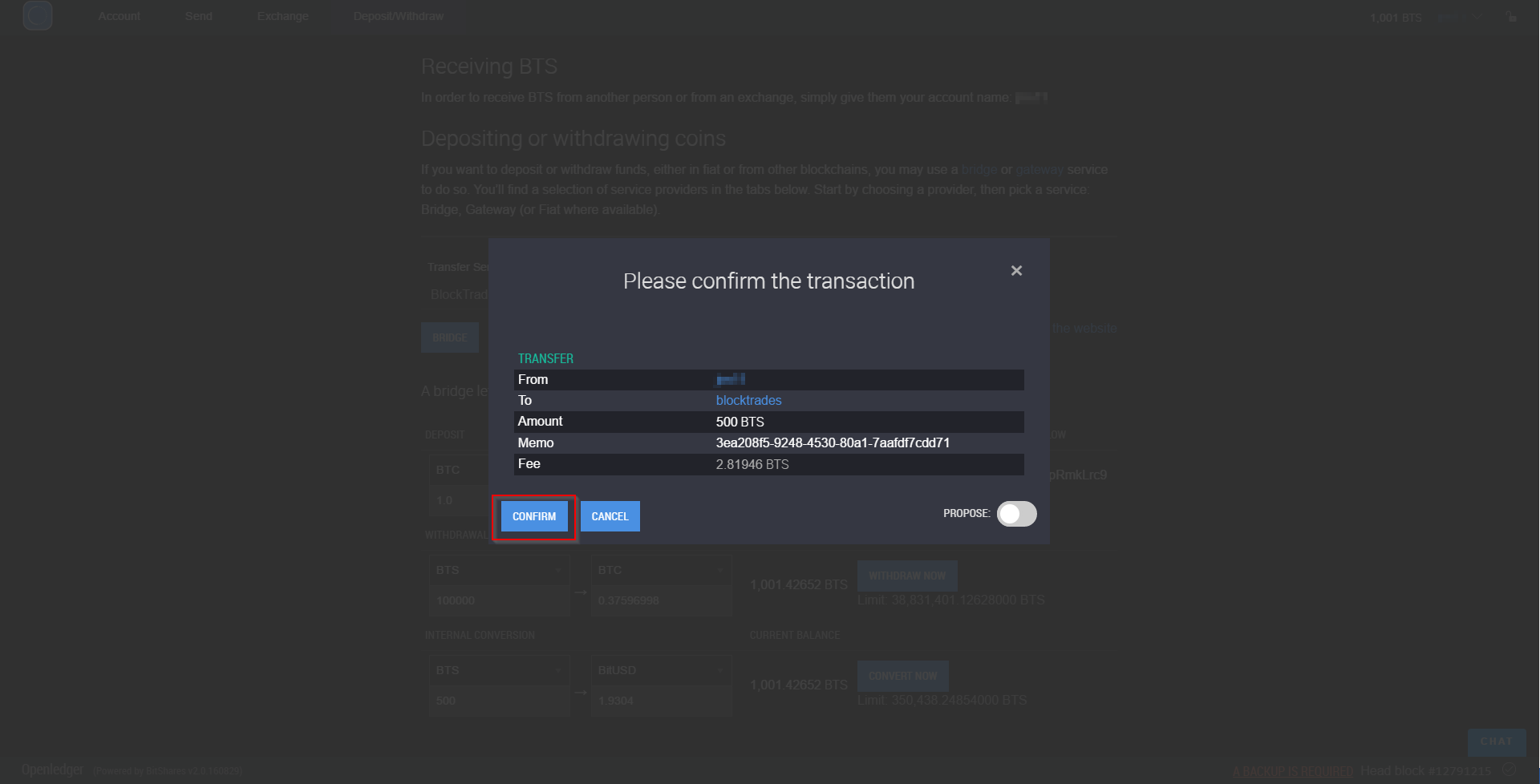The width and height of the screenshot is (1540, 784).
Task: Click the conversion limit '350,438.24854000 BTS' text
Action: click(x=958, y=700)
